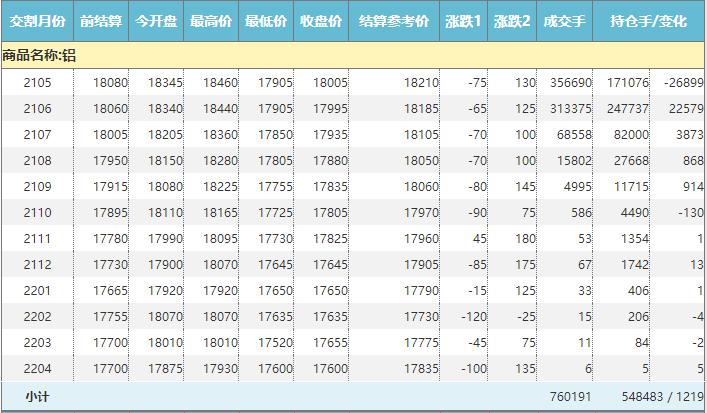This screenshot has width=707, height=413.
Task: Select the 2201 contract row
Action: 38,290
